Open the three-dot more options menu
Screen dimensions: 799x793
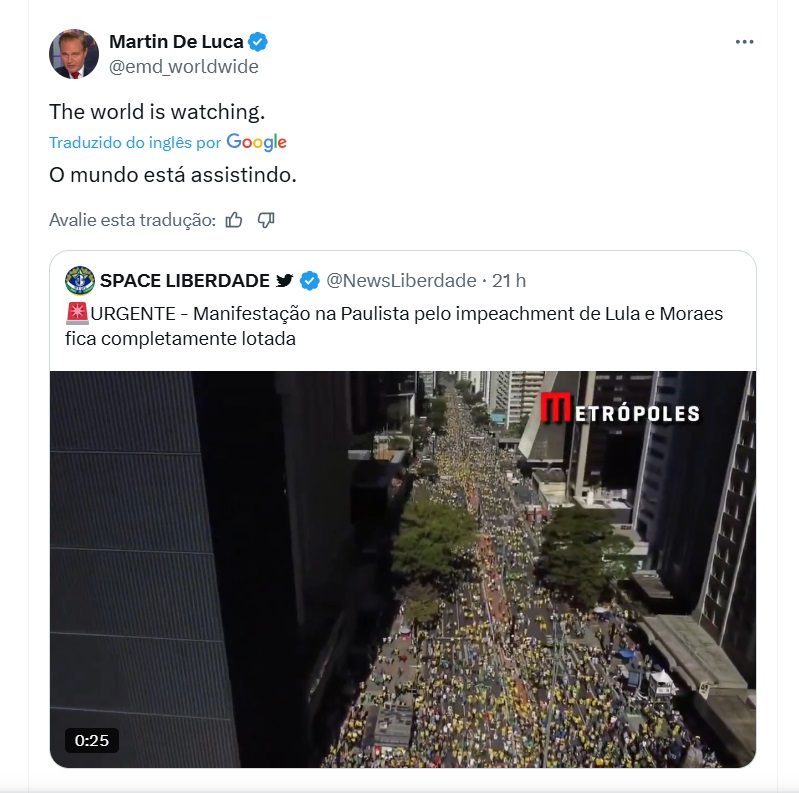744,42
